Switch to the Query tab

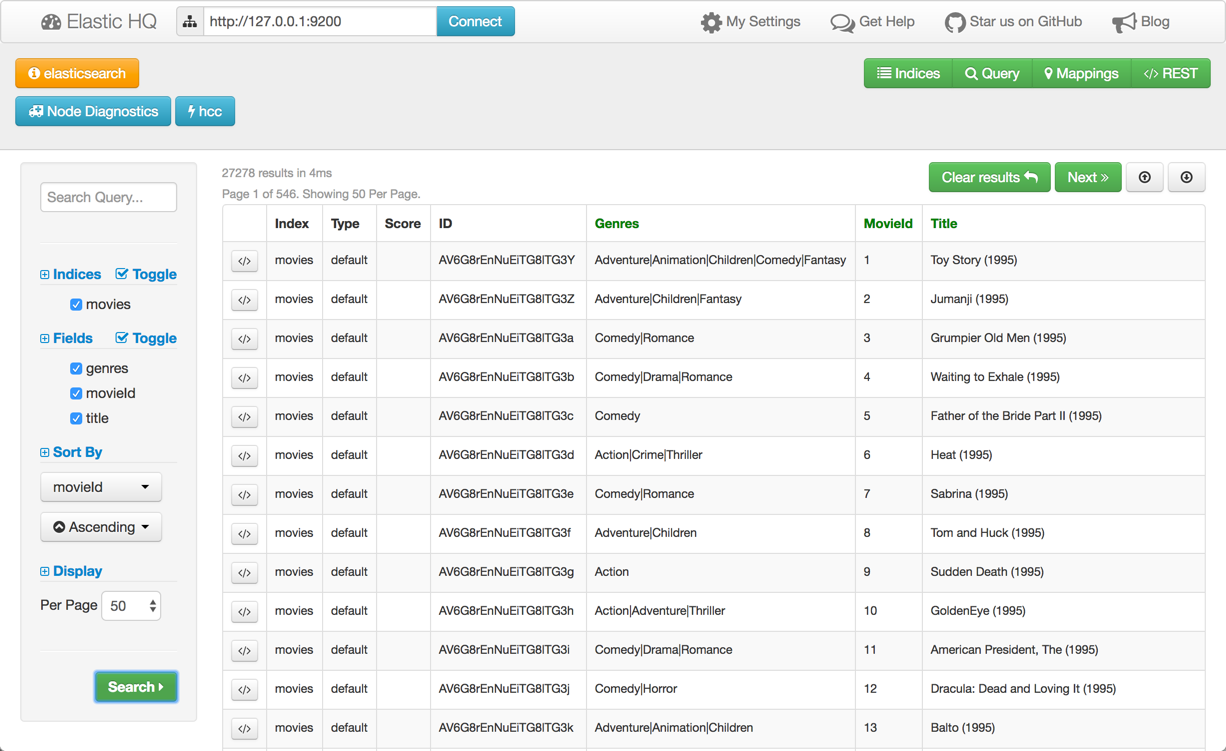[x=991, y=73]
